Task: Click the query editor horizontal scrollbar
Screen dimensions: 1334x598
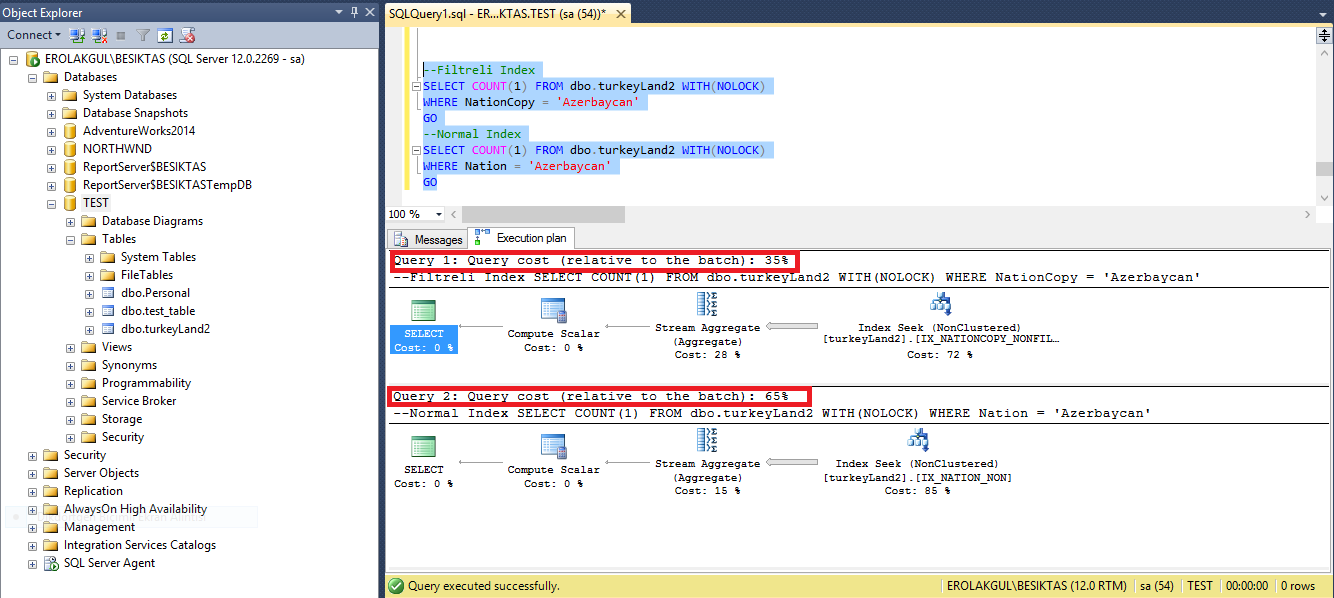Action: pos(540,215)
